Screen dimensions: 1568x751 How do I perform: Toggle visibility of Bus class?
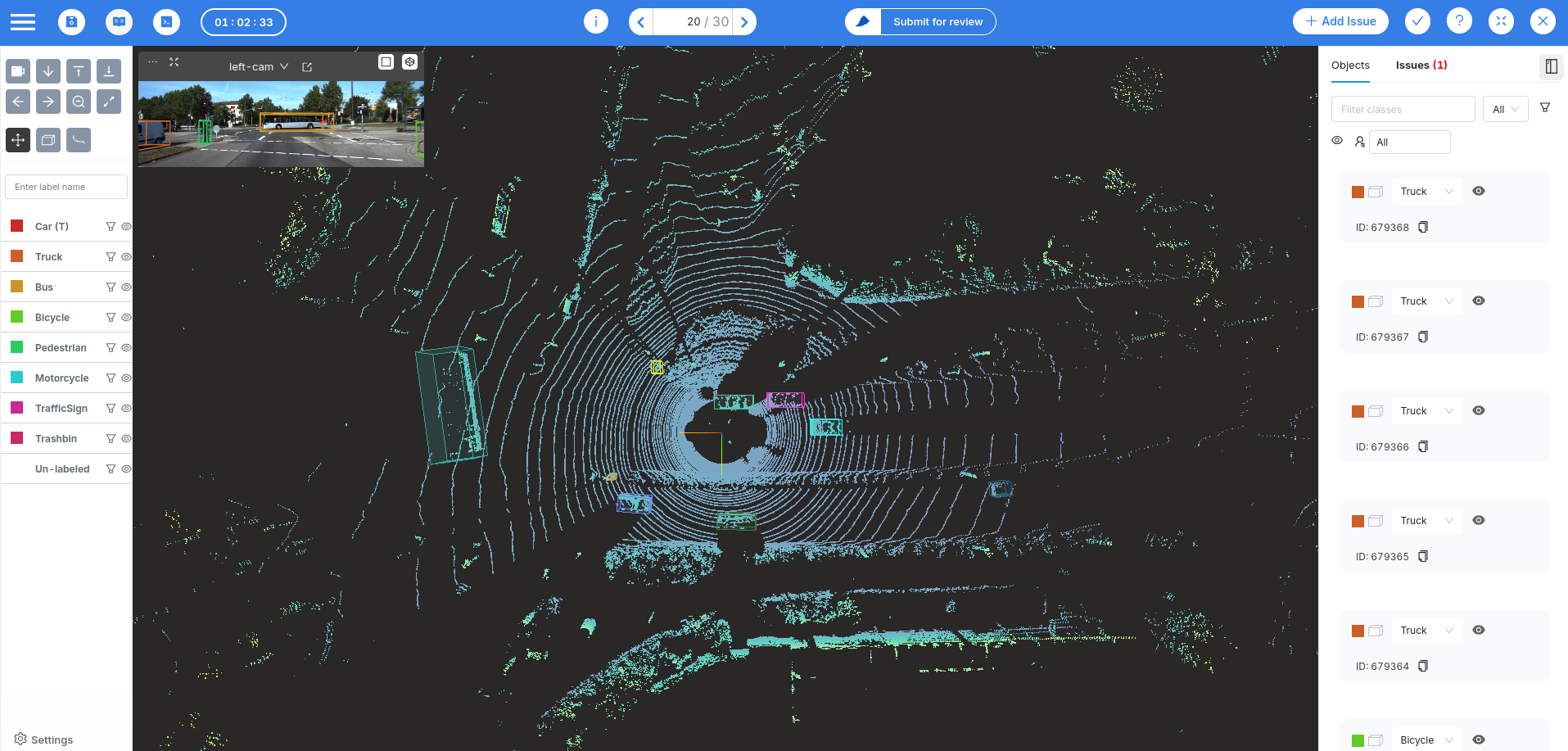[x=126, y=287]
